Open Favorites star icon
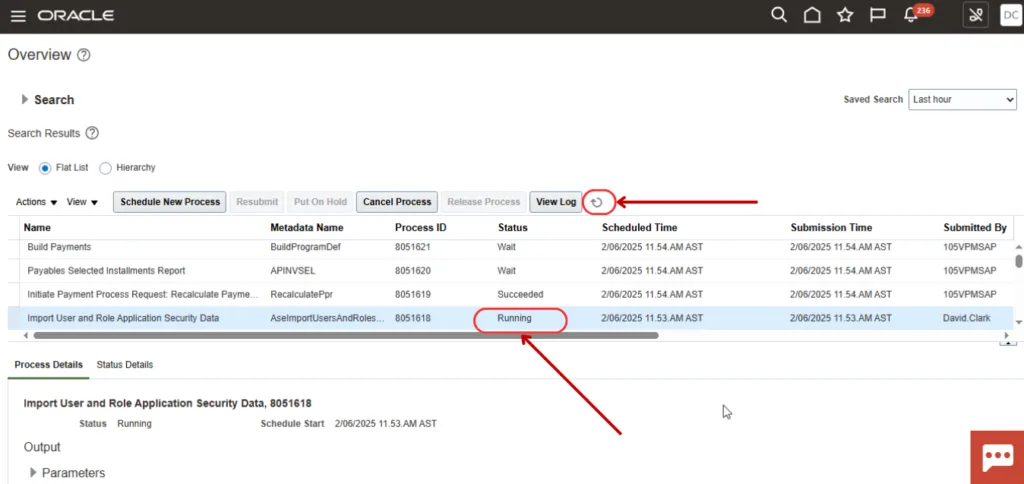Screen dimensions: 1024x484 coord(845,15)
